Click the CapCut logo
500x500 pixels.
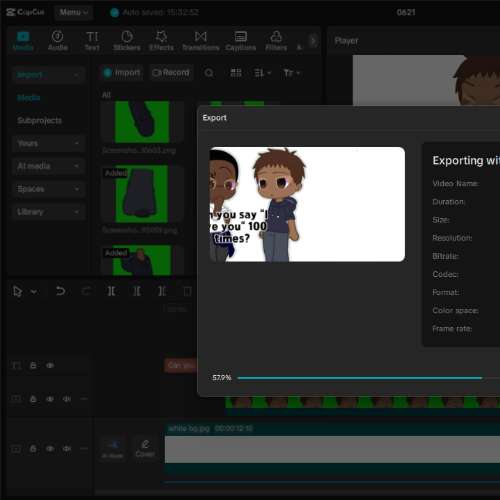25,12
